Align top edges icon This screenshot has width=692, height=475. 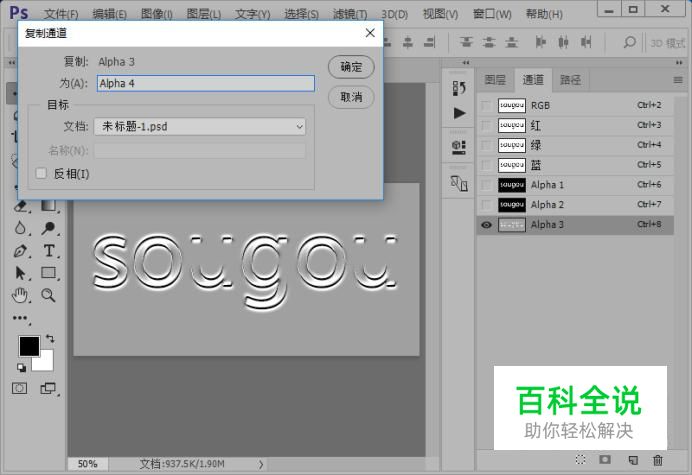click(x=466, y=42)
